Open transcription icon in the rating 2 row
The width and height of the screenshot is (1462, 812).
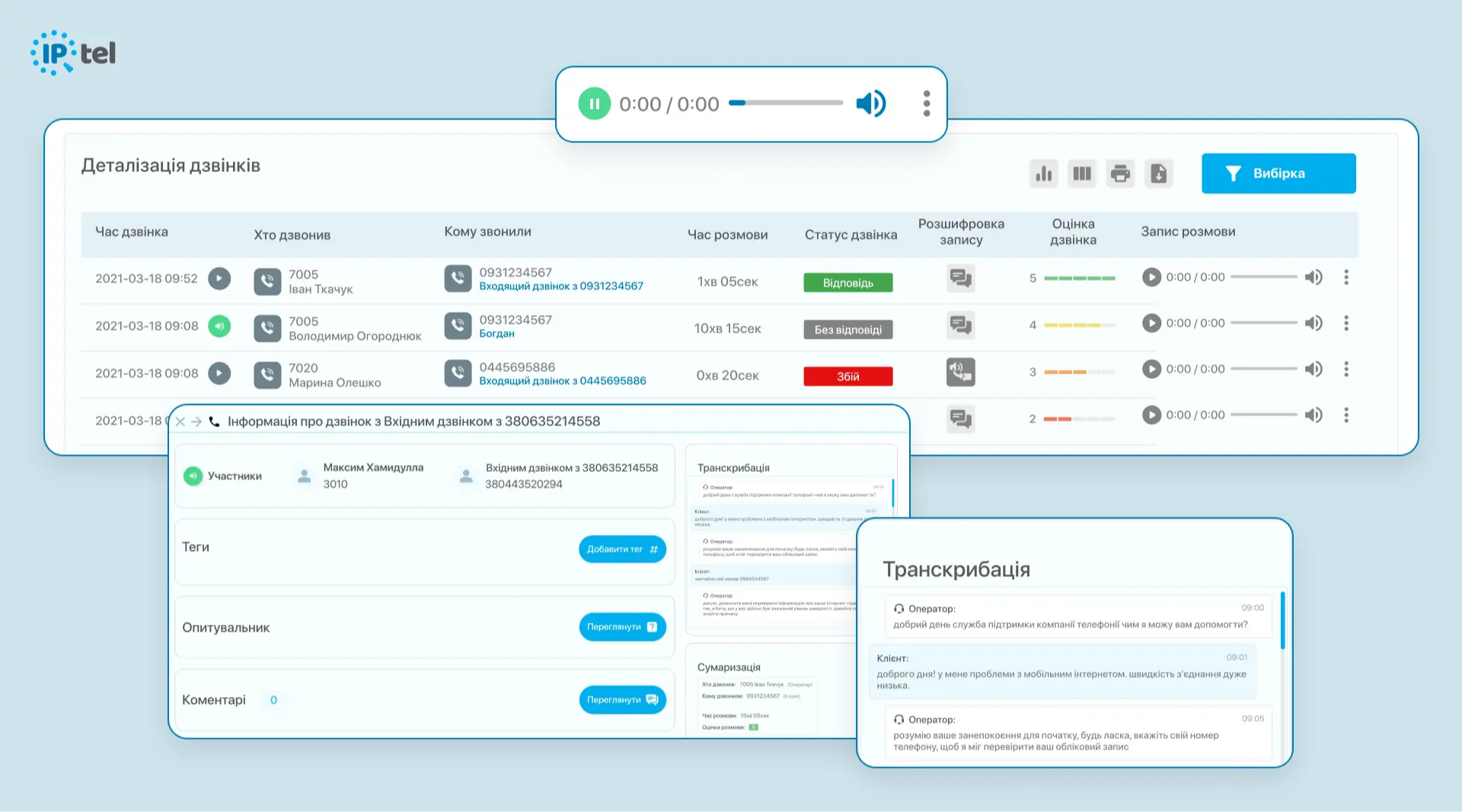[961, 419]
